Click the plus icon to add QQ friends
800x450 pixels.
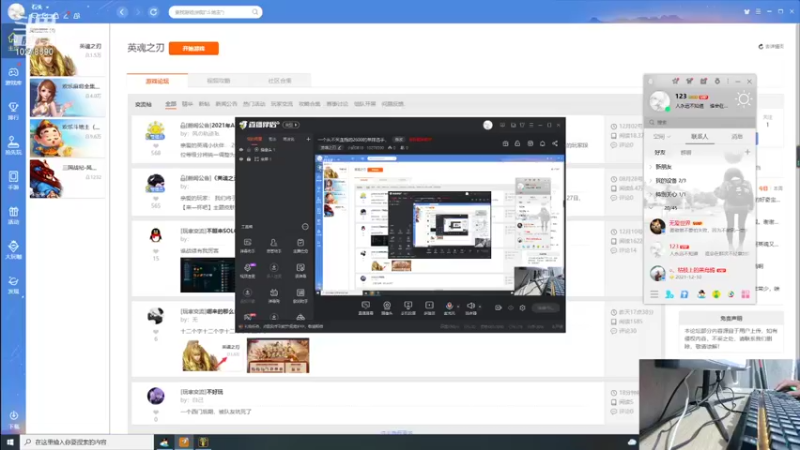[747, 152]
